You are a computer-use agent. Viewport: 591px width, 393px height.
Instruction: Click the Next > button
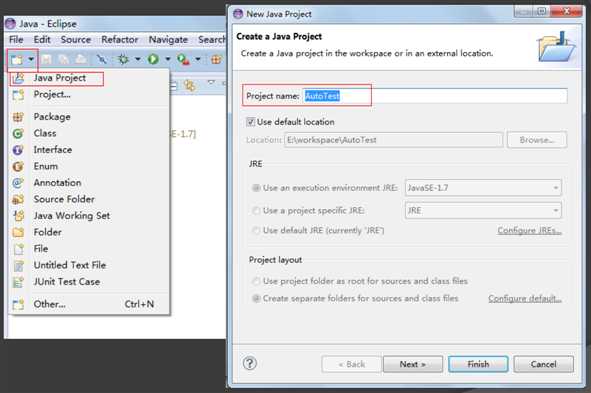pos(413,364)
